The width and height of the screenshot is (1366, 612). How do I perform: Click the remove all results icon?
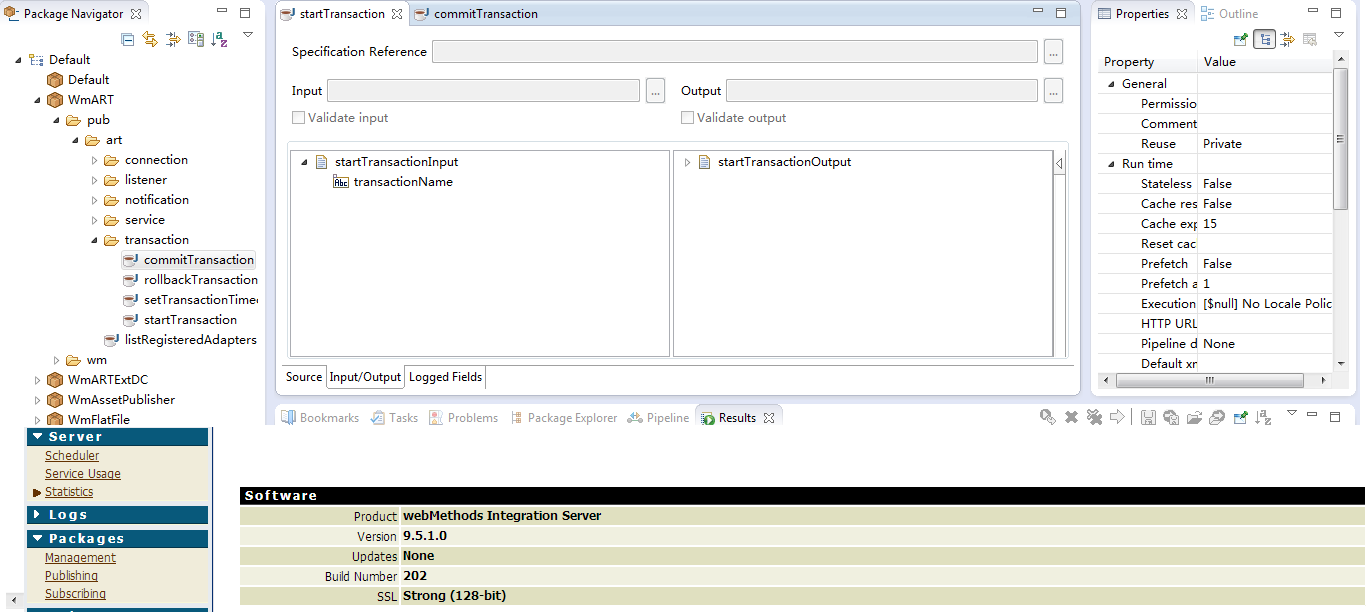(1094, 417)
